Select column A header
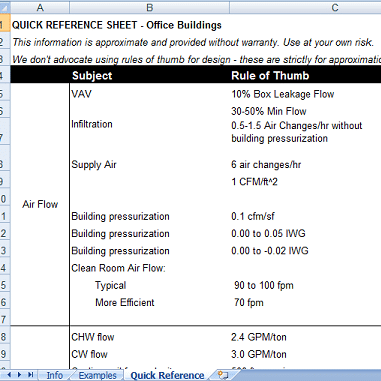Screen dimensions: 381x381 pos(40,7)
